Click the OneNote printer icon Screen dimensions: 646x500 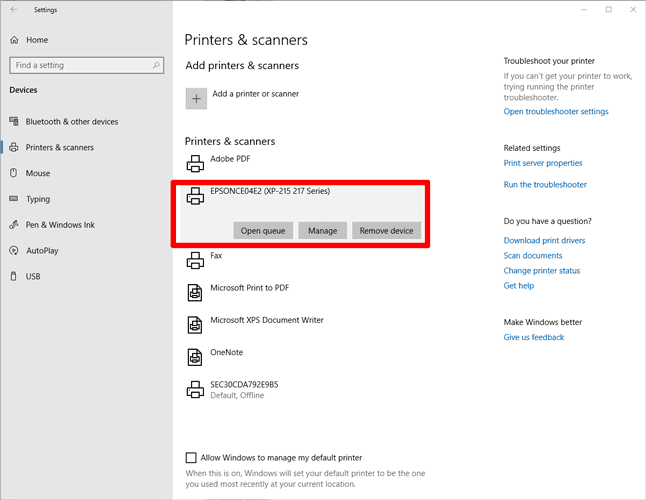point(195,357)
